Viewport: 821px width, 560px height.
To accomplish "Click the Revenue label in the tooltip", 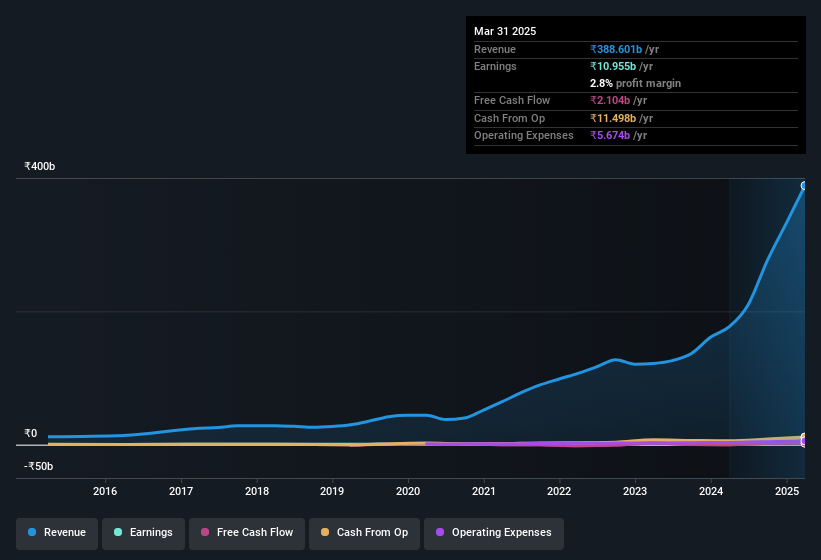I will [x=495, y=49].
